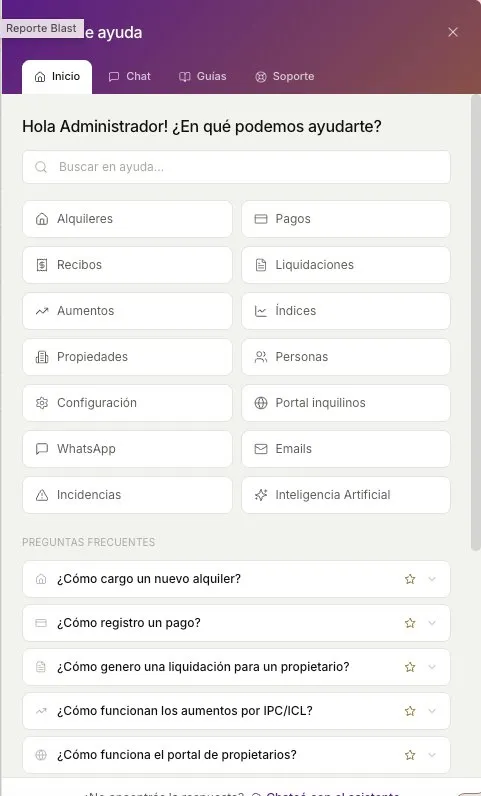Open the Liquidaciones category button
The height and width of the screenshot is (796, 481).
[346, 265]
